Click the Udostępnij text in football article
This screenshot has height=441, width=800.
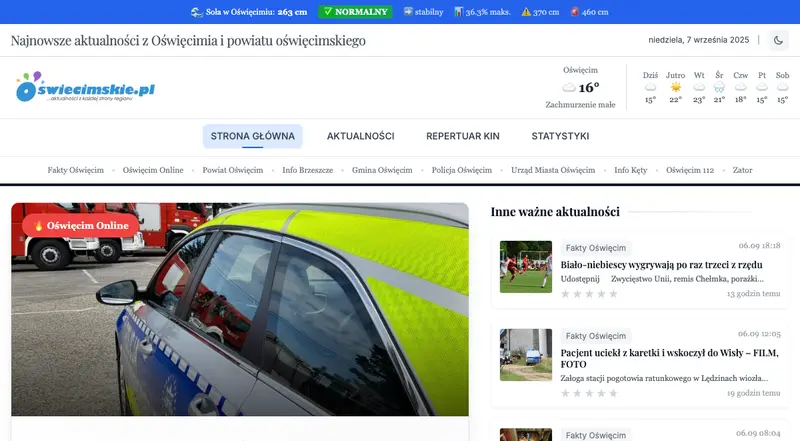[580, 279]
